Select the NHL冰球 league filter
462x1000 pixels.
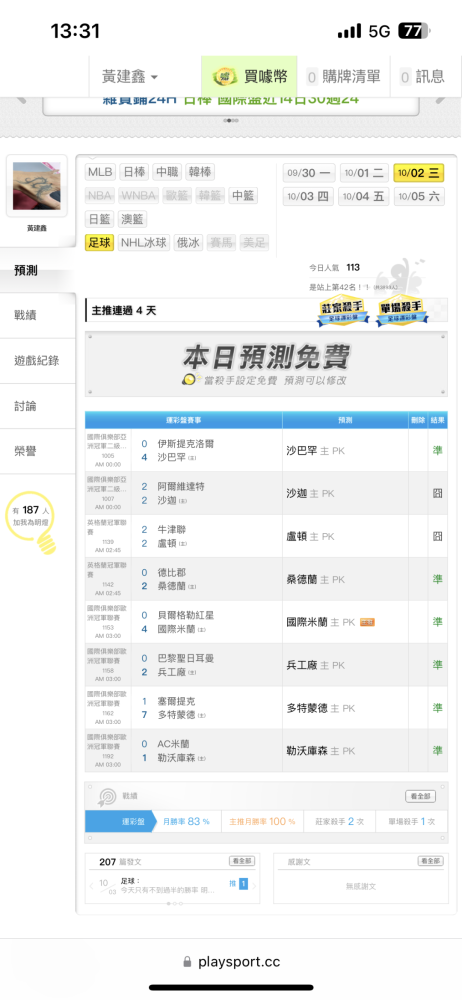point(144,243)
